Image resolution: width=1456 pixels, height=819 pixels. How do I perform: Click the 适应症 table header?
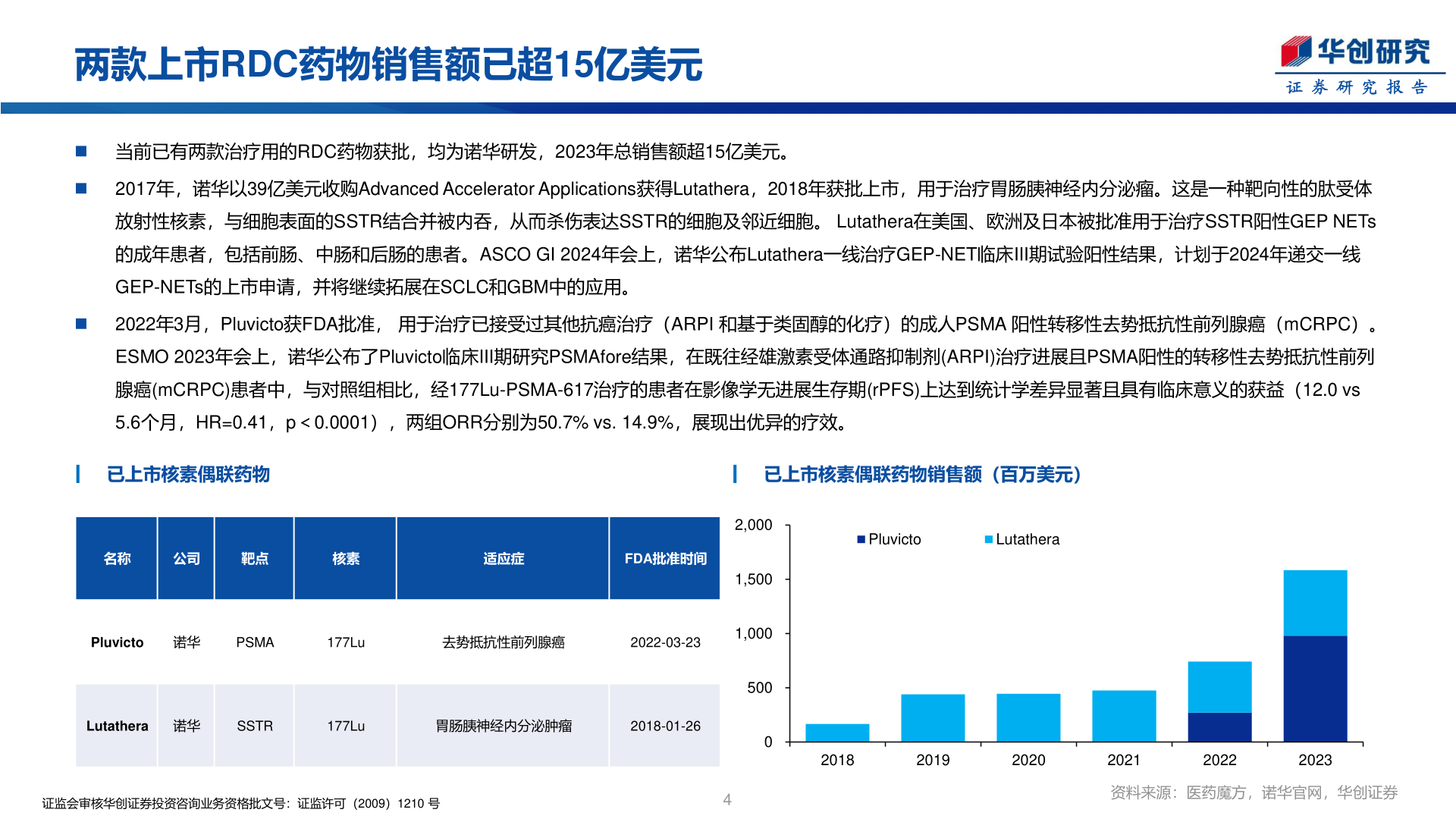tap(504, 559)
